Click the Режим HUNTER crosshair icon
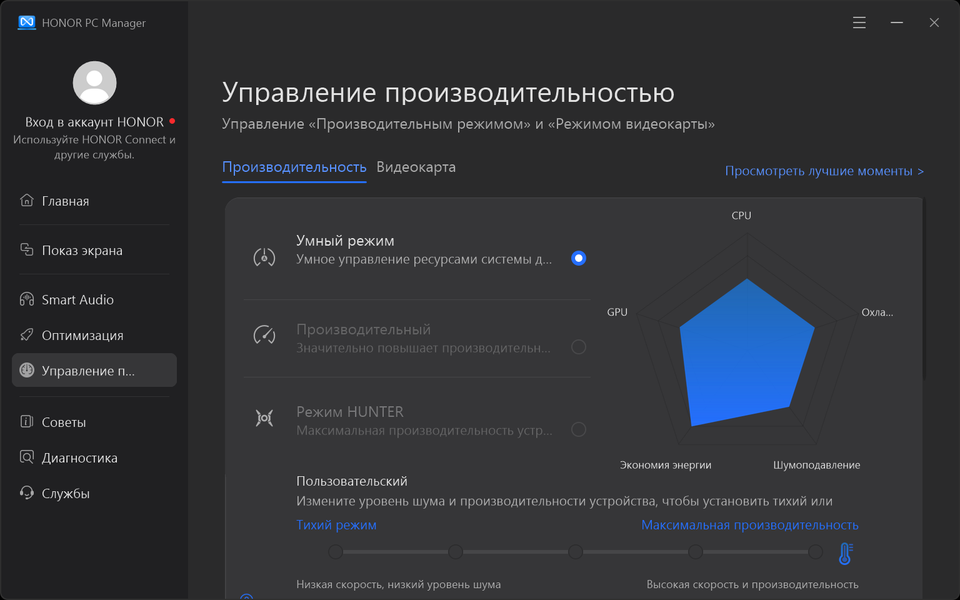Image resolution: width=960 pixels, height=600 pixels. pos(264,418)
